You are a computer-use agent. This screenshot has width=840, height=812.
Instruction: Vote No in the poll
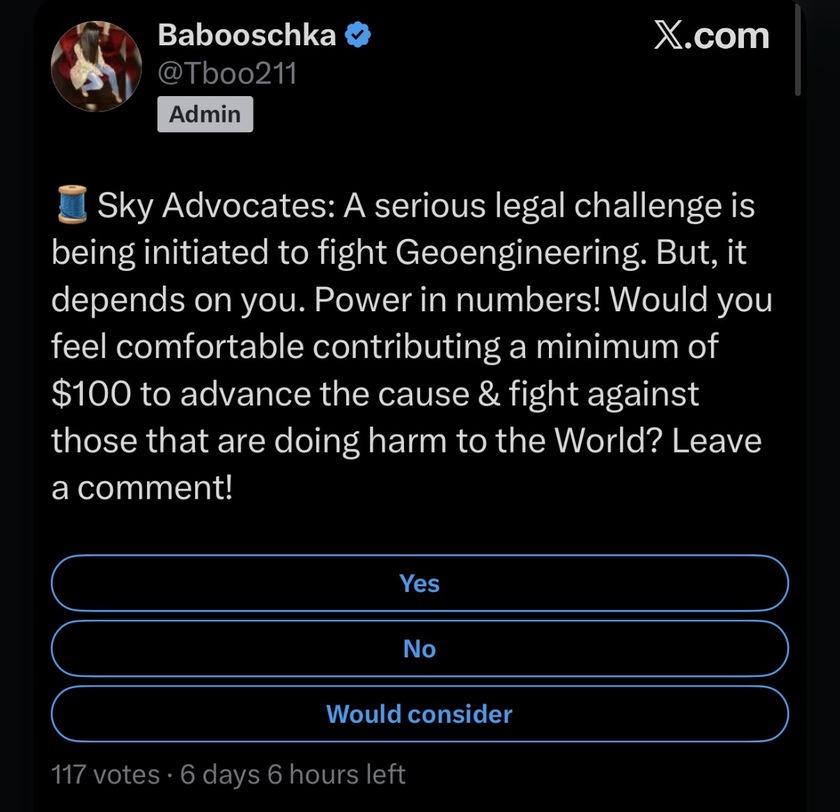click(x=419, y=649)
